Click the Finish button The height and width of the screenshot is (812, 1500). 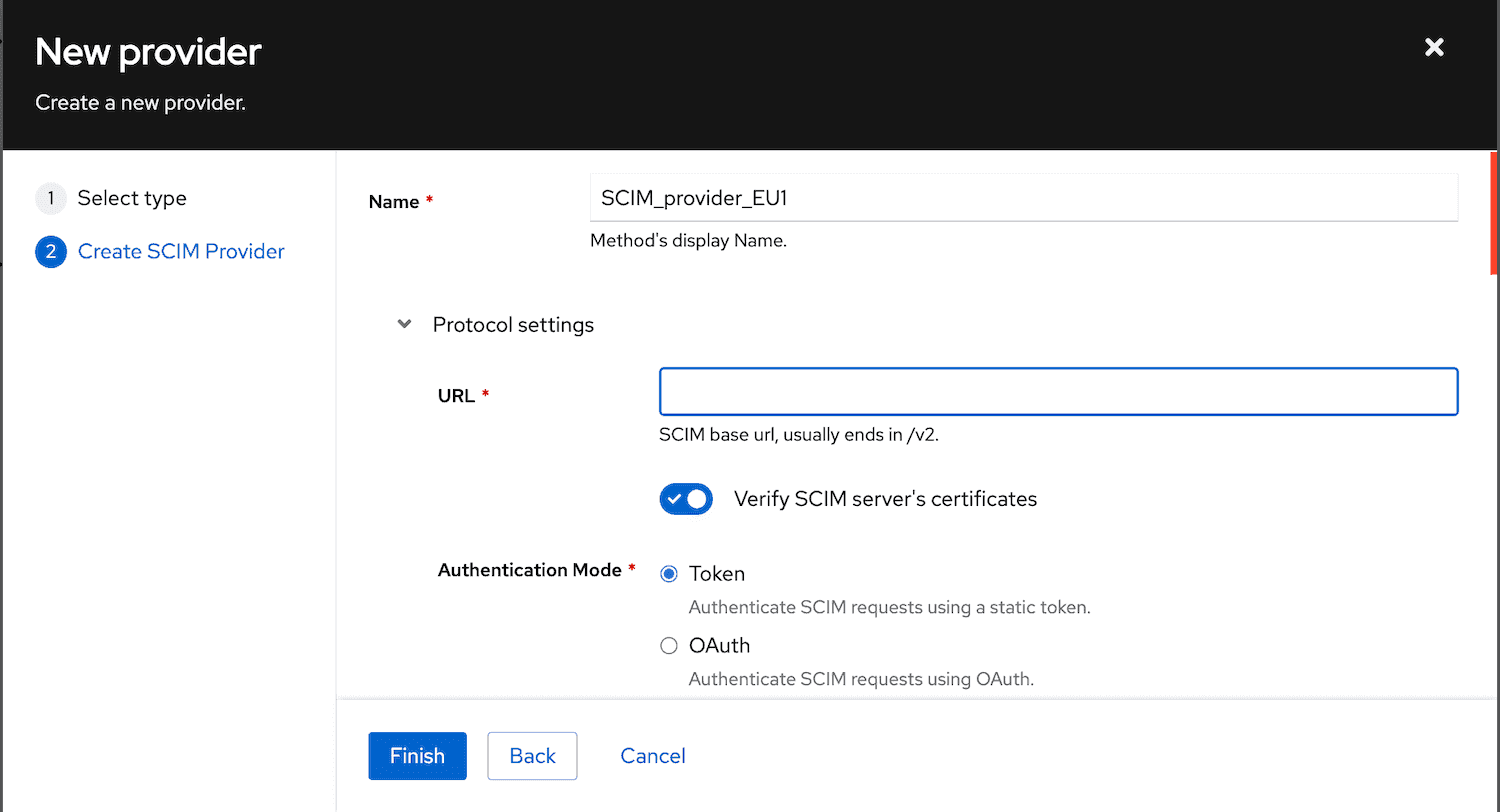[417, 755]
